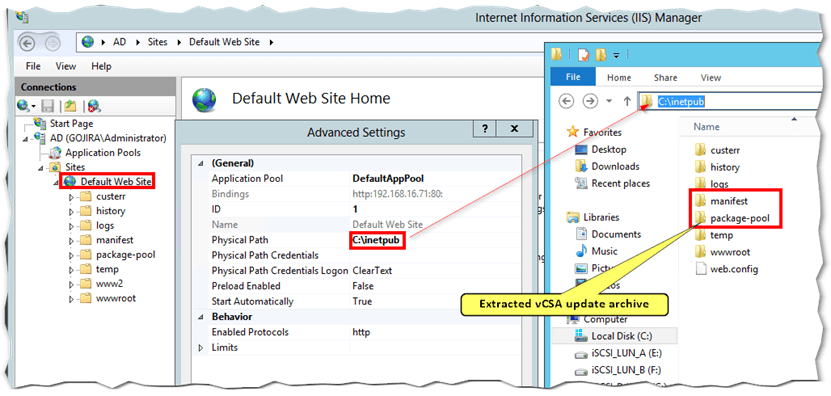
Task: Select the logs folder in IIS tree
Action: (x=105, y=225)
